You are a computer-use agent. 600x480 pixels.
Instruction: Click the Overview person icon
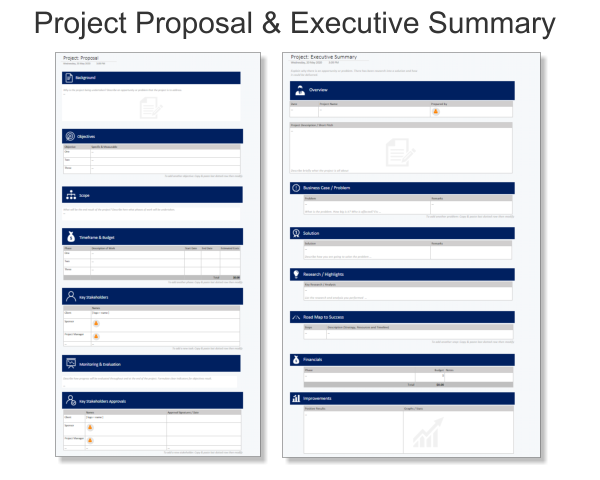pyautogui.click(x=300, y=90)
